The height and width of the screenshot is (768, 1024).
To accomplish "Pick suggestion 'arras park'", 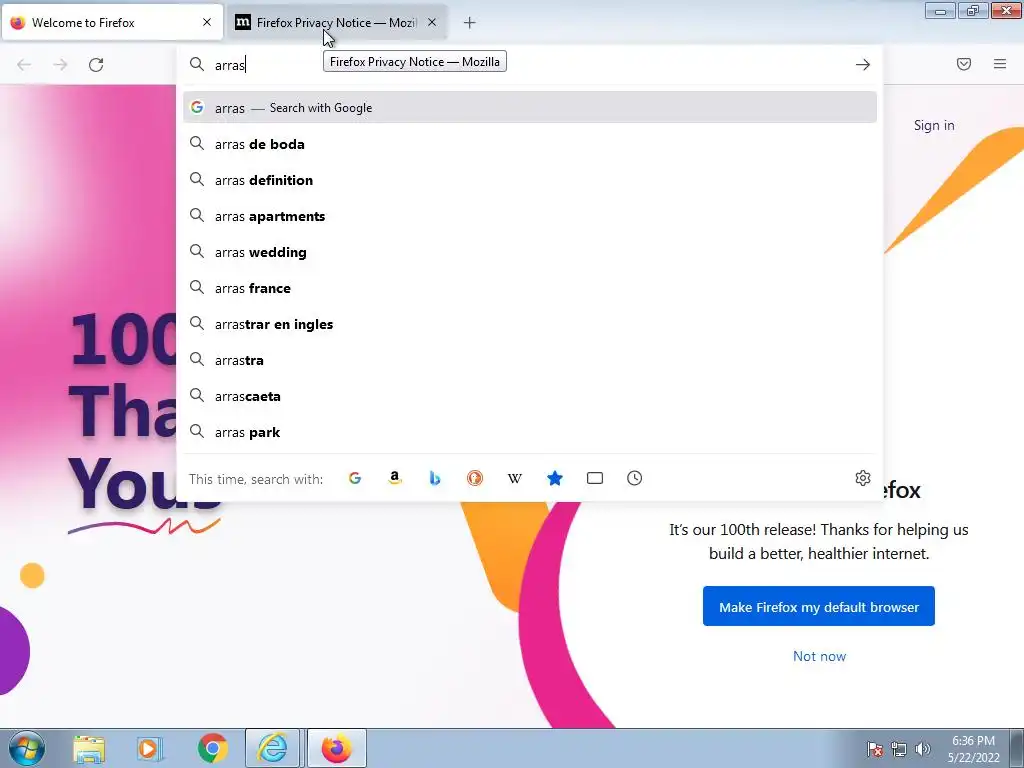I will coord(530,432).
